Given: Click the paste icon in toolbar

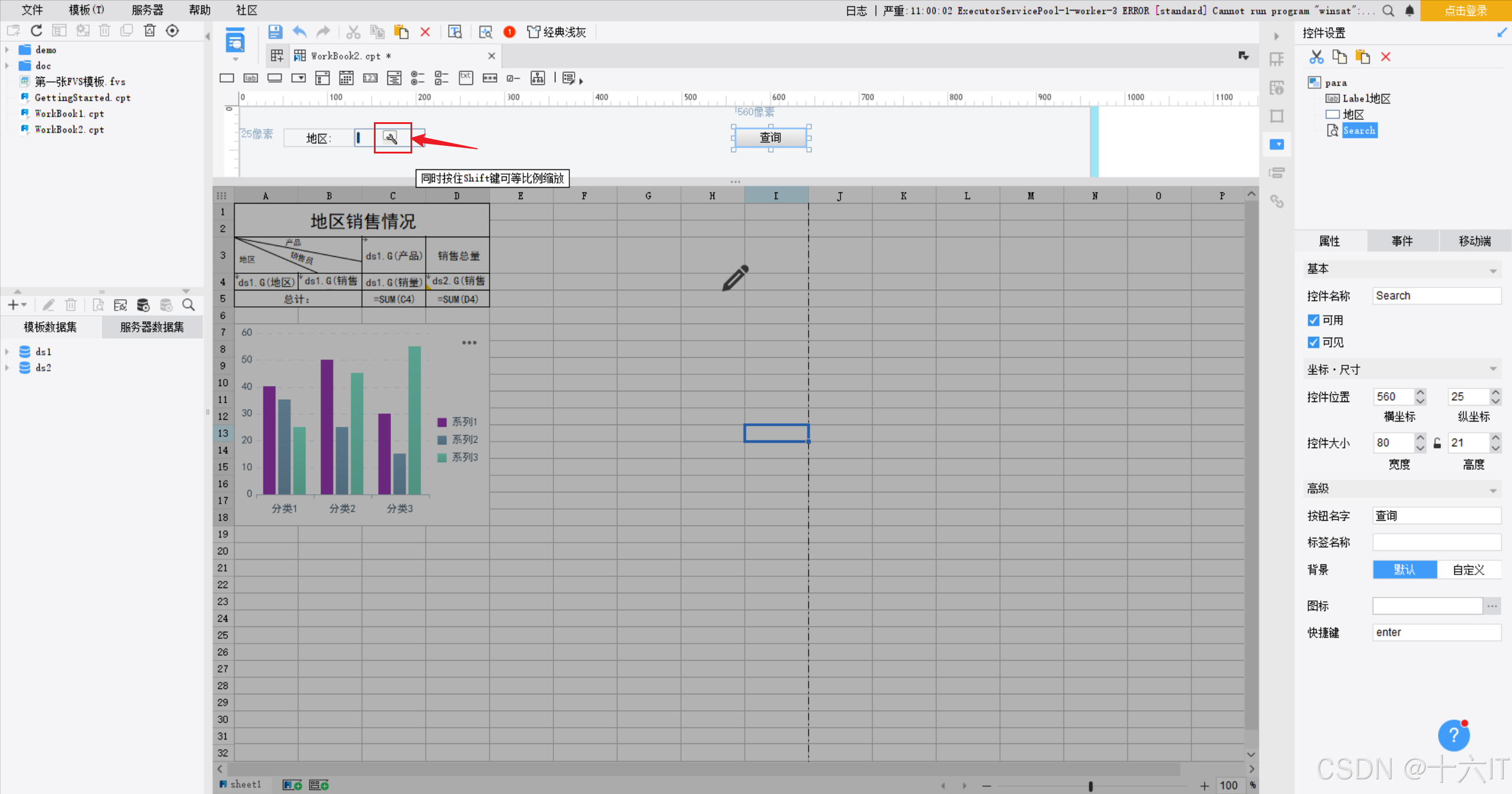Looking at the screenshot, I should click(x=401, y=32).
